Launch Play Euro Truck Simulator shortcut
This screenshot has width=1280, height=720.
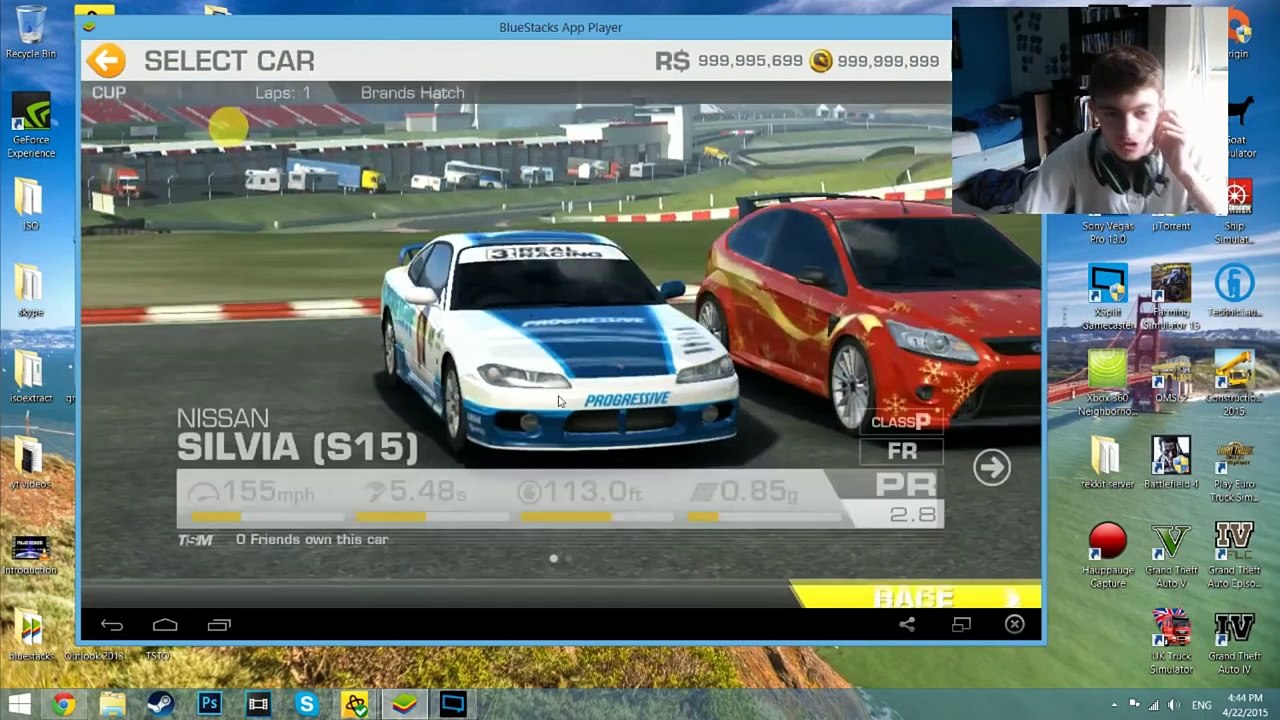pos(1234,470)
